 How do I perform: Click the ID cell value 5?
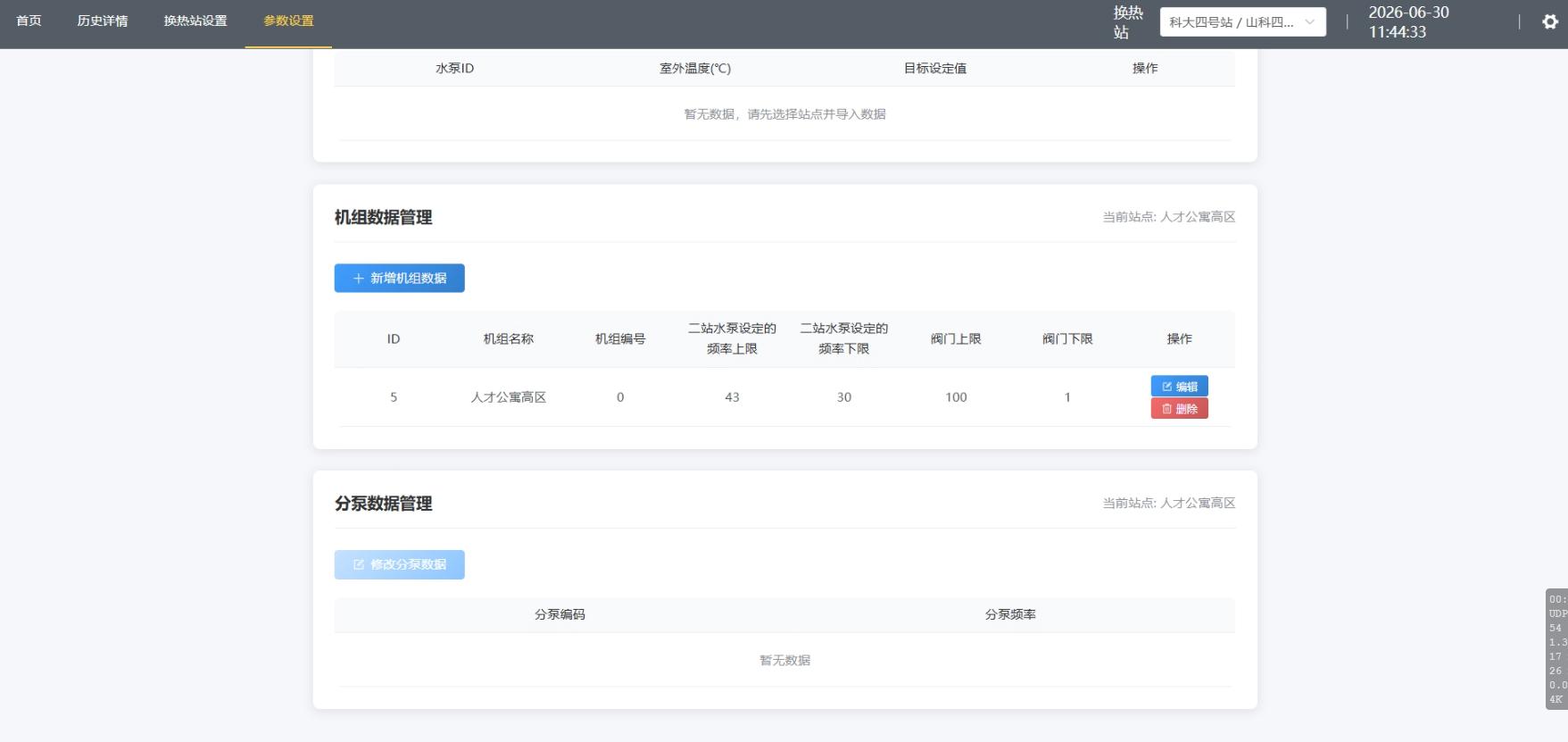click(x=394, y=397)
